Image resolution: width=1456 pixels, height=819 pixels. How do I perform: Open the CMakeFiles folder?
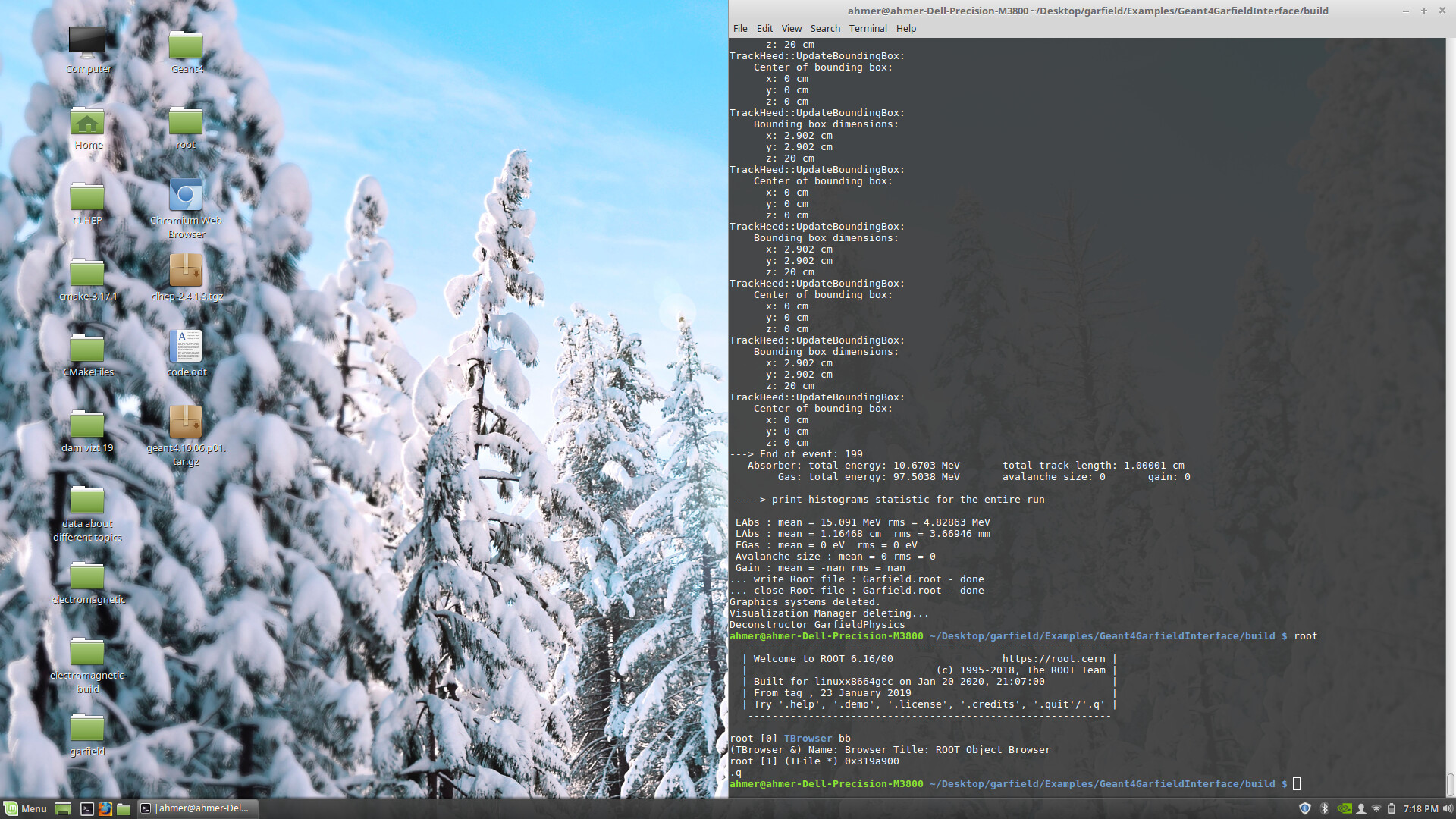pos(87,354)
